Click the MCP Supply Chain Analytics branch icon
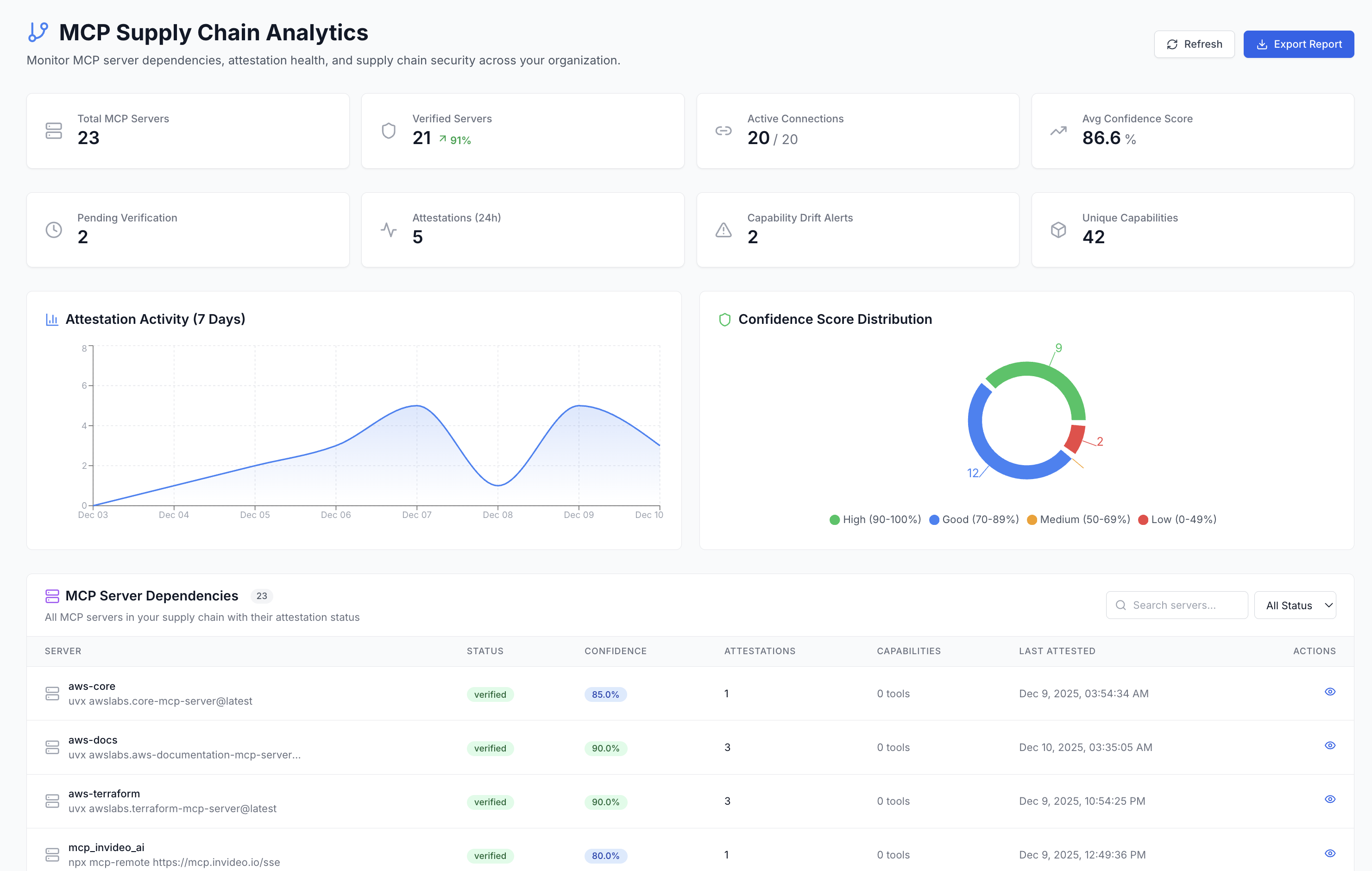The height and width of the screenshot is (871, 1372). click(x=38, y=33)
